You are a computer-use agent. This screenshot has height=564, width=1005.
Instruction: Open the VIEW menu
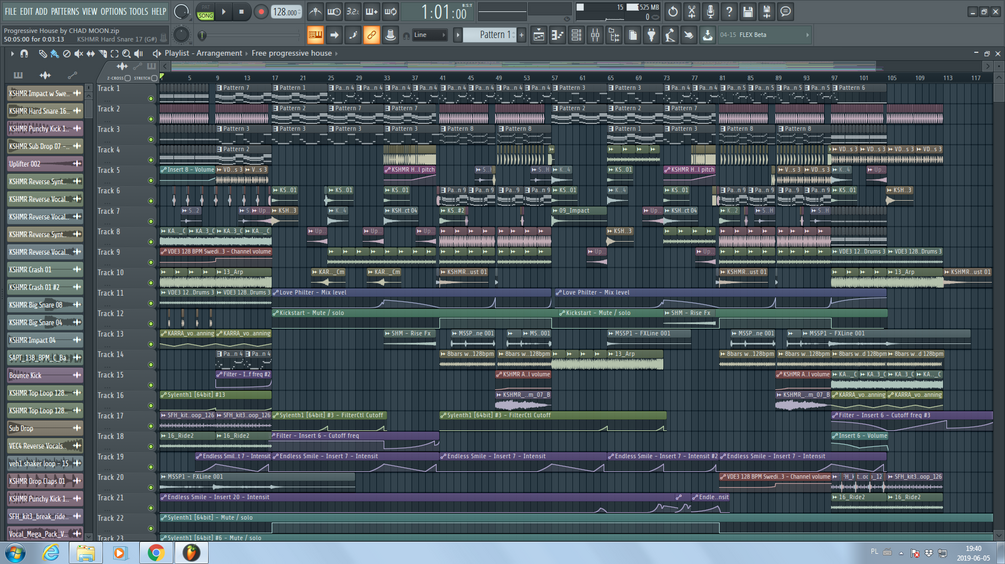point(90,12)
